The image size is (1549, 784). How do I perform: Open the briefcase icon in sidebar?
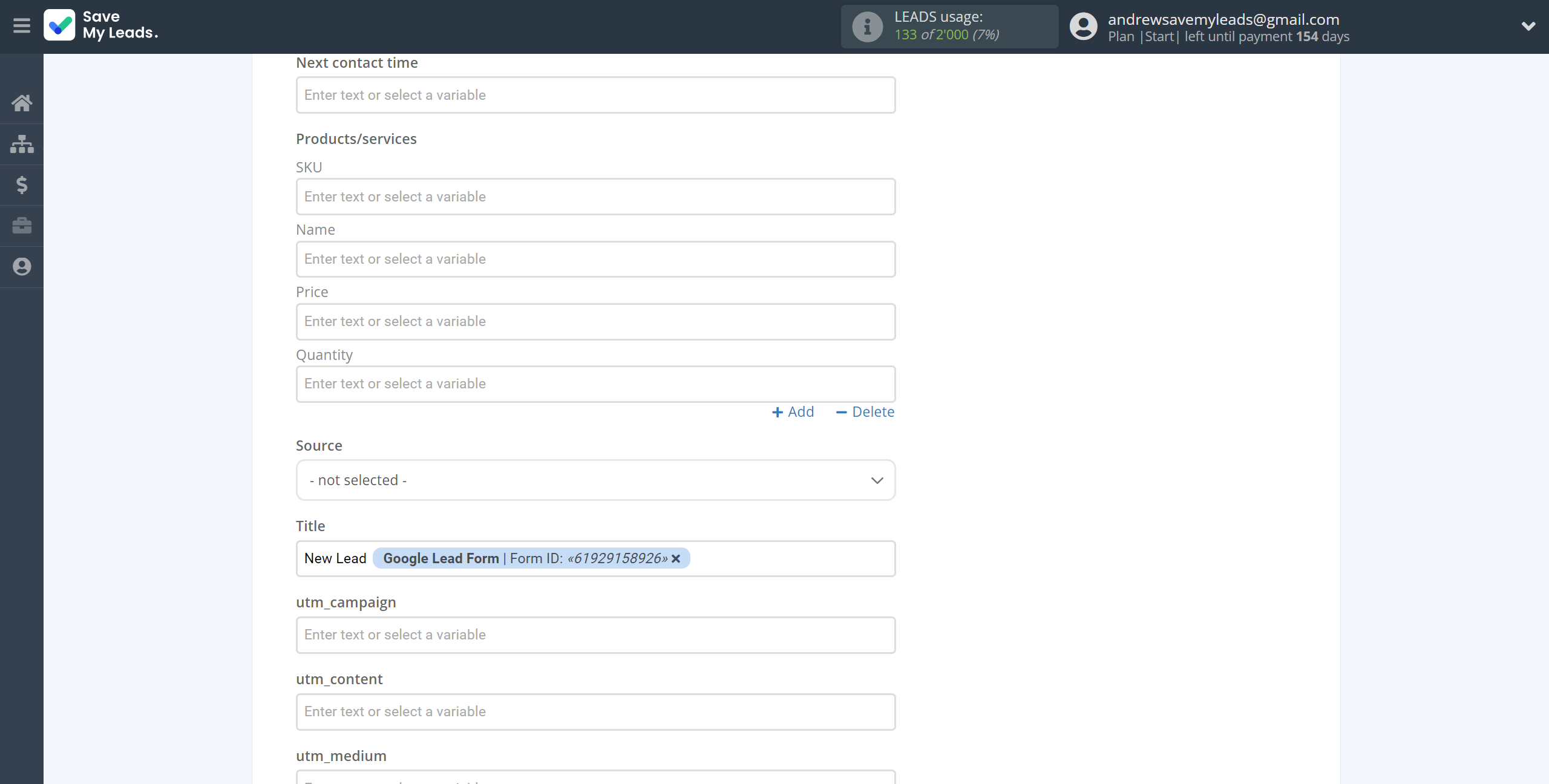pyautogui.click(x=22, y=226)
